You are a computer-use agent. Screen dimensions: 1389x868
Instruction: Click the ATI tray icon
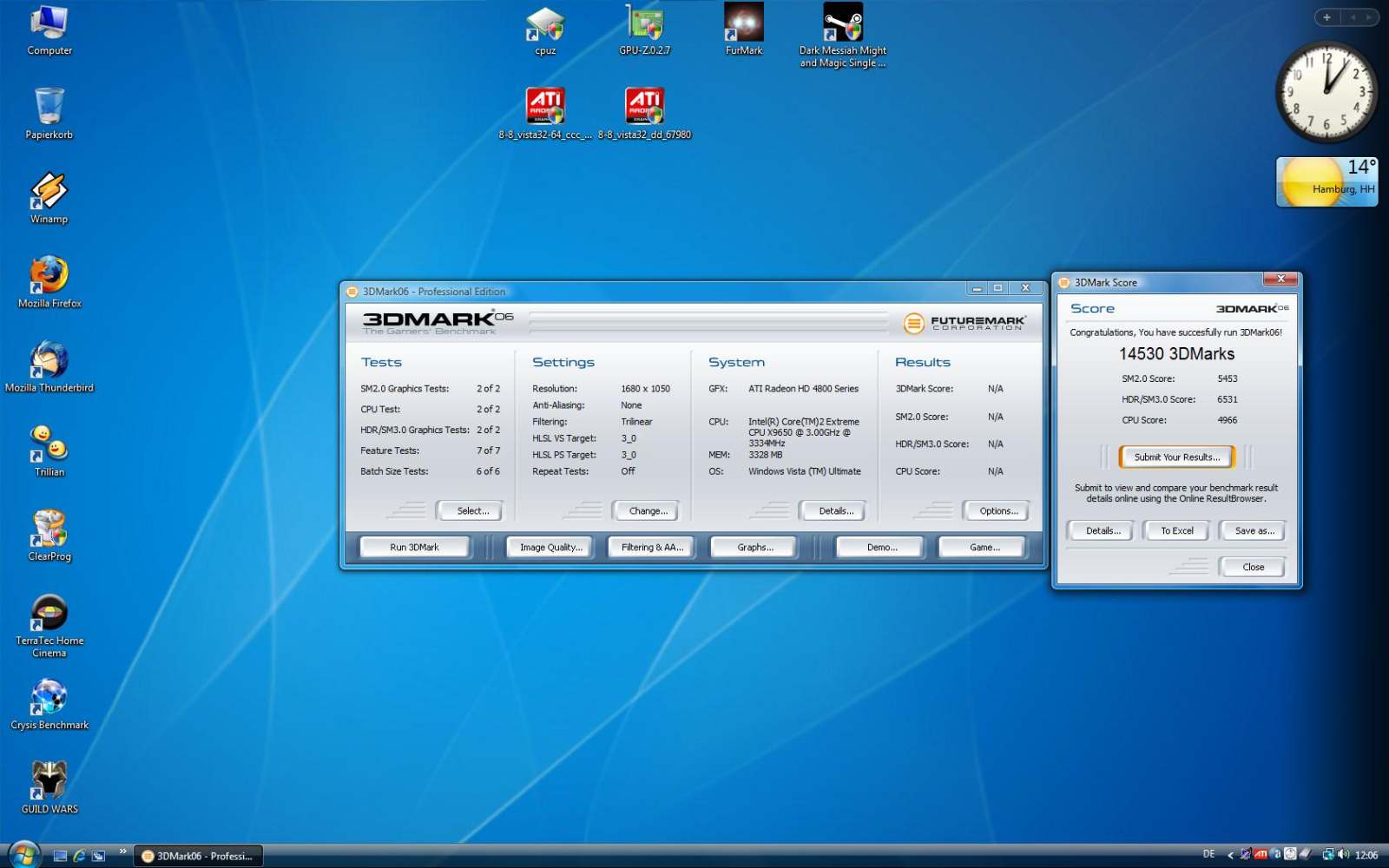[x=1261, y=855]
